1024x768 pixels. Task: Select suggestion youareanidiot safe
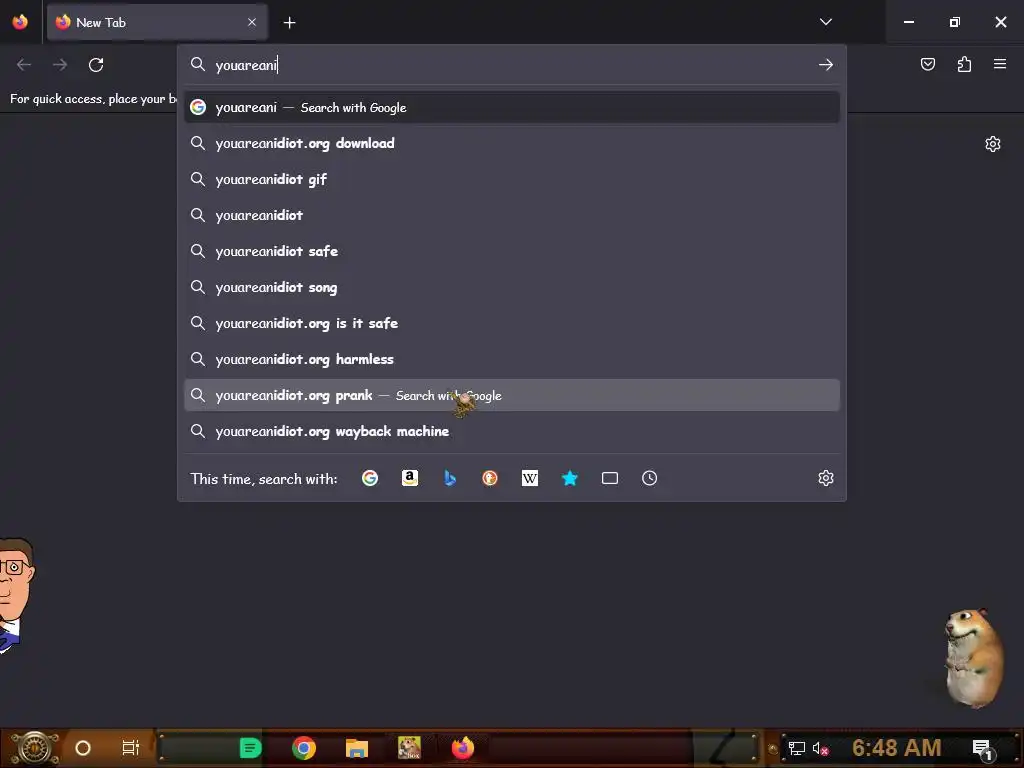click(512, 251)
